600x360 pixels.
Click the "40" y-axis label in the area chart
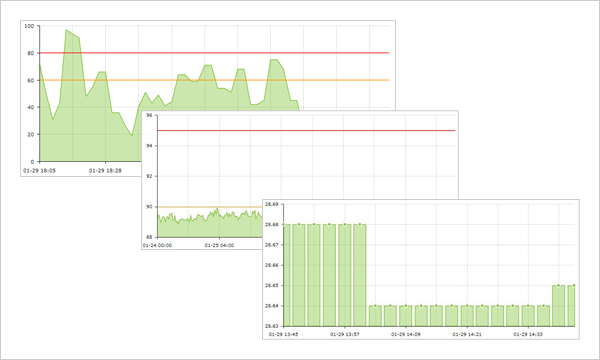tap(31, 107)
